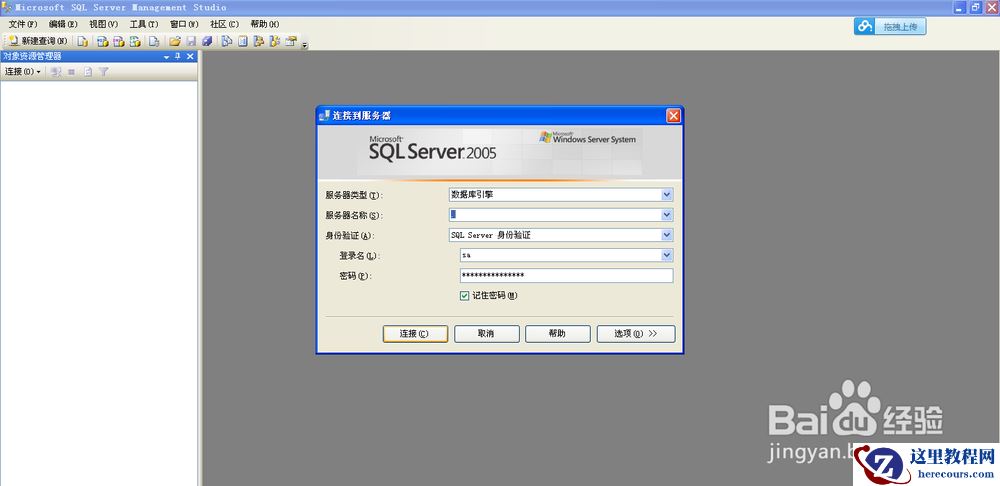Click the Save floppy disk icon
Viewport: 1000px width, 486px height.
191,41
